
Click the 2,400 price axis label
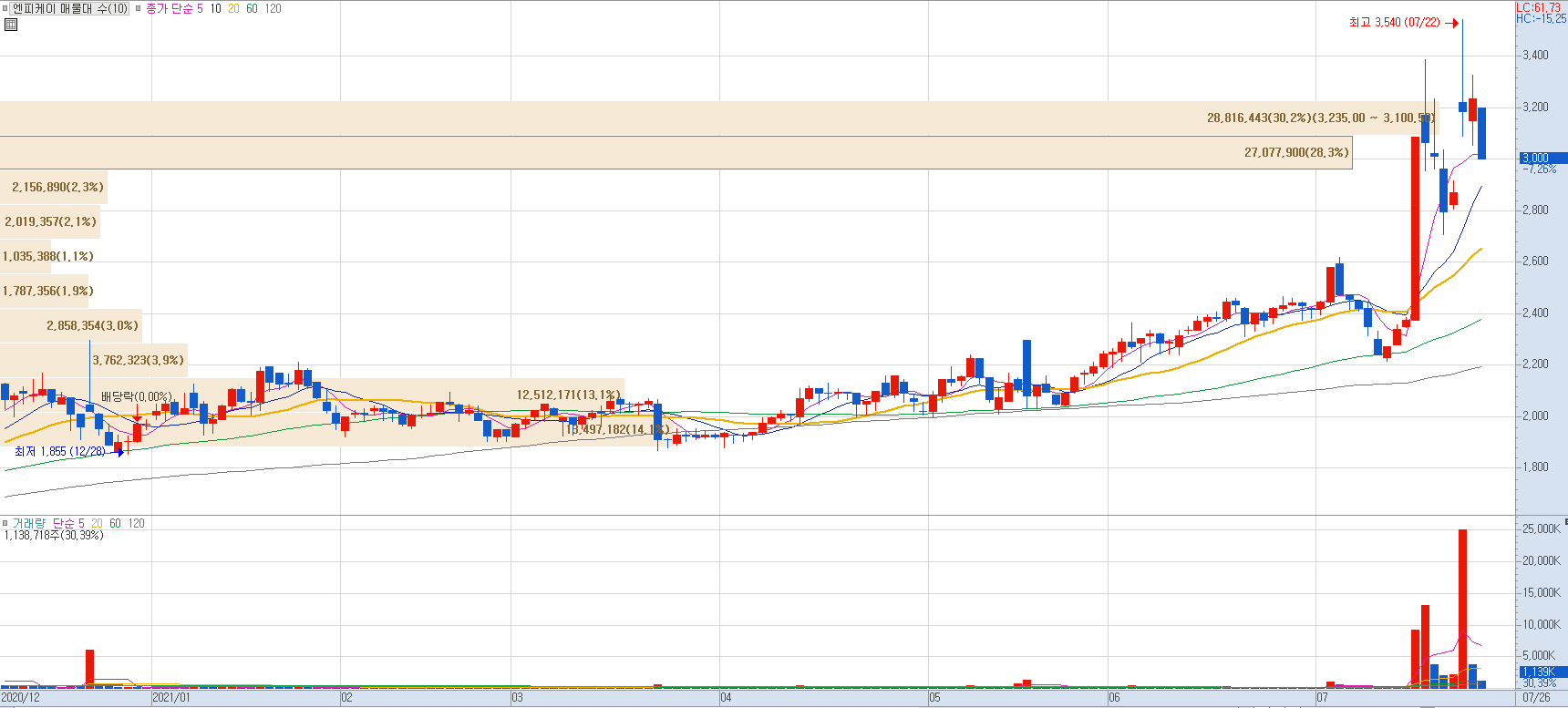(1535, 313)
